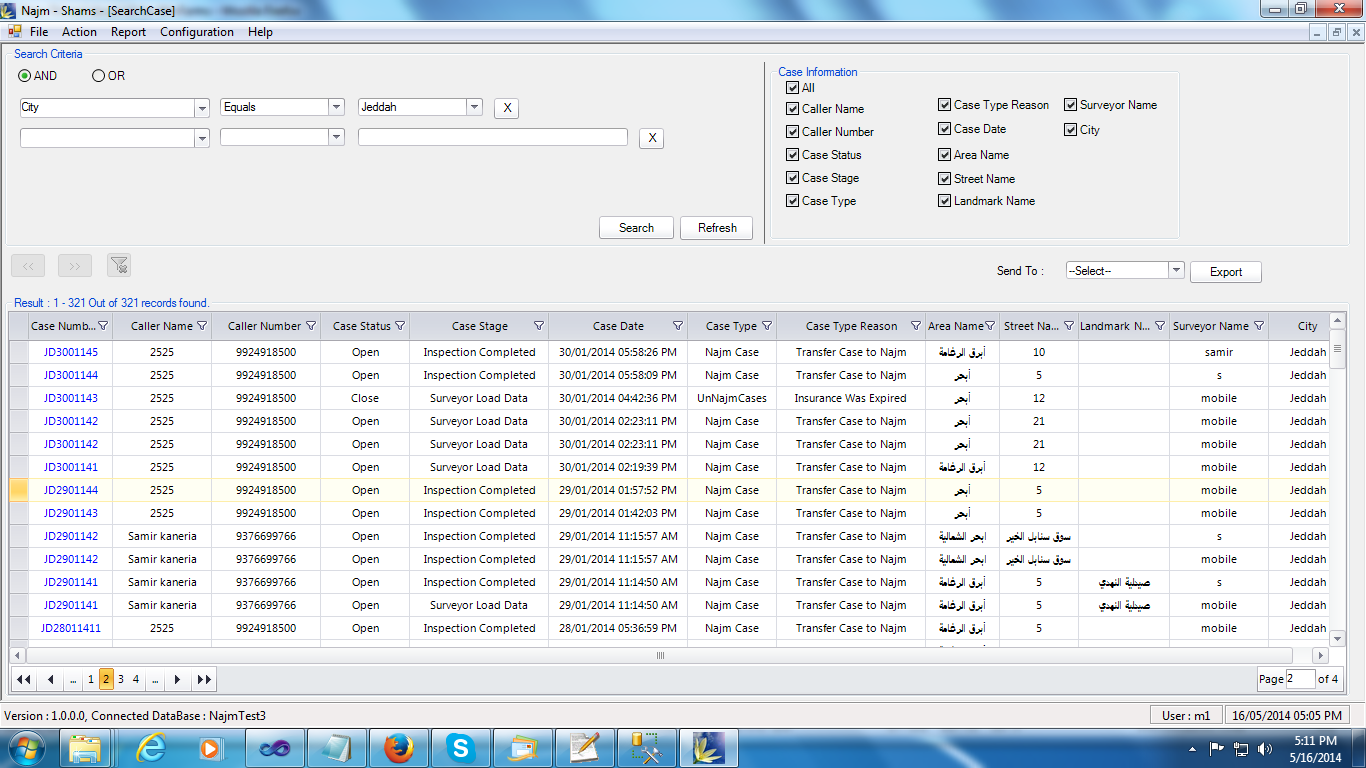
Task: Toggle the All checkbox in Case Information
Action: click(x=793, y=88)
